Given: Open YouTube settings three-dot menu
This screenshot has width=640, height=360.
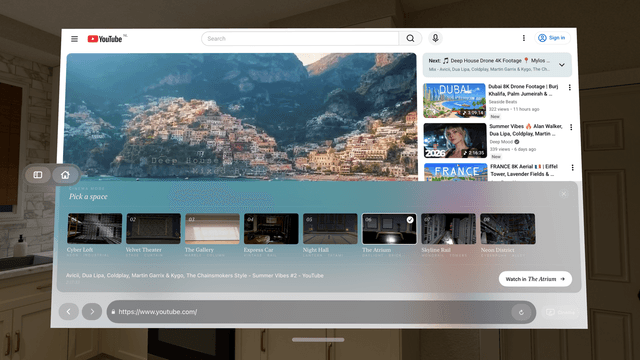Looking at the screenshot, I should 524,38.
